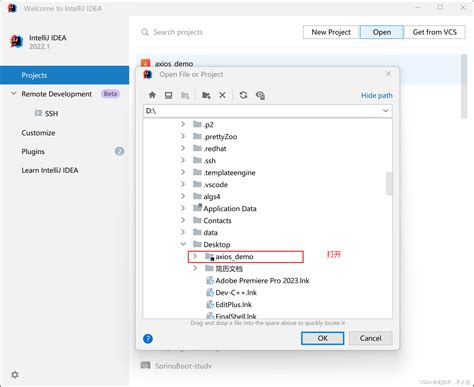The width and height of the screenshot is (474, 387).
Task: Click IntelliJ IDEA logo in sidebar
Action: [16, 41]
